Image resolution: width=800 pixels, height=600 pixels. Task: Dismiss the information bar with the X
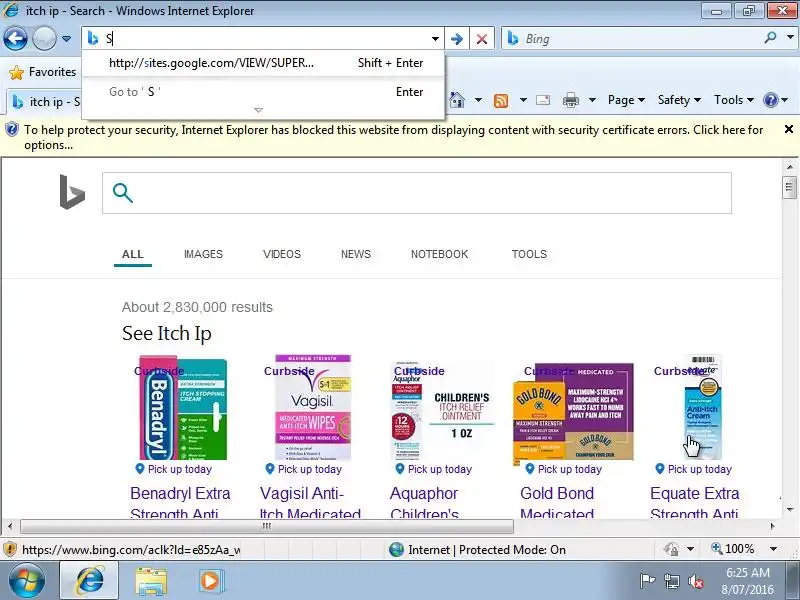point(788,130)
